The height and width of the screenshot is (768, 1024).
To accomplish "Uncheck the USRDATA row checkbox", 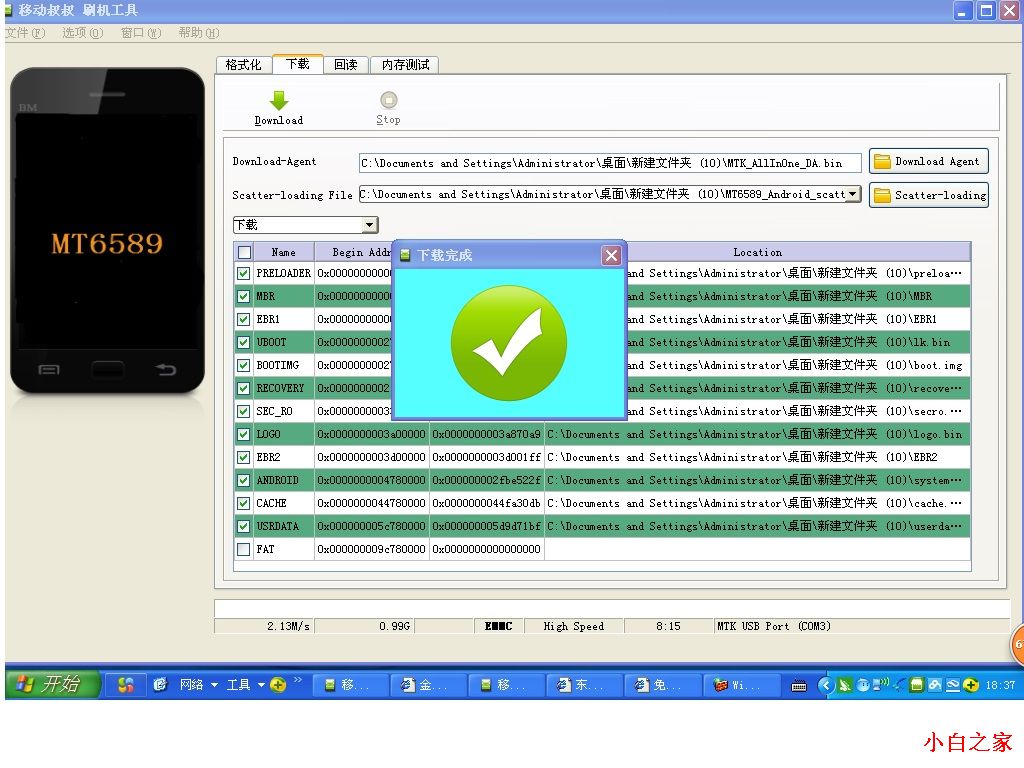I will pyautogui.click(x=244, y=526).
